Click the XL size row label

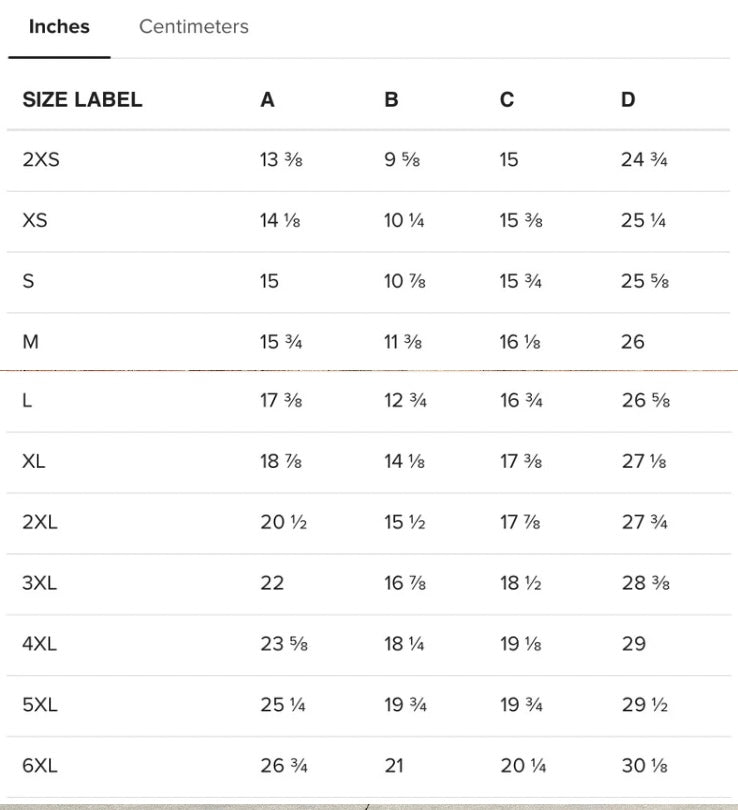[34, 462]
